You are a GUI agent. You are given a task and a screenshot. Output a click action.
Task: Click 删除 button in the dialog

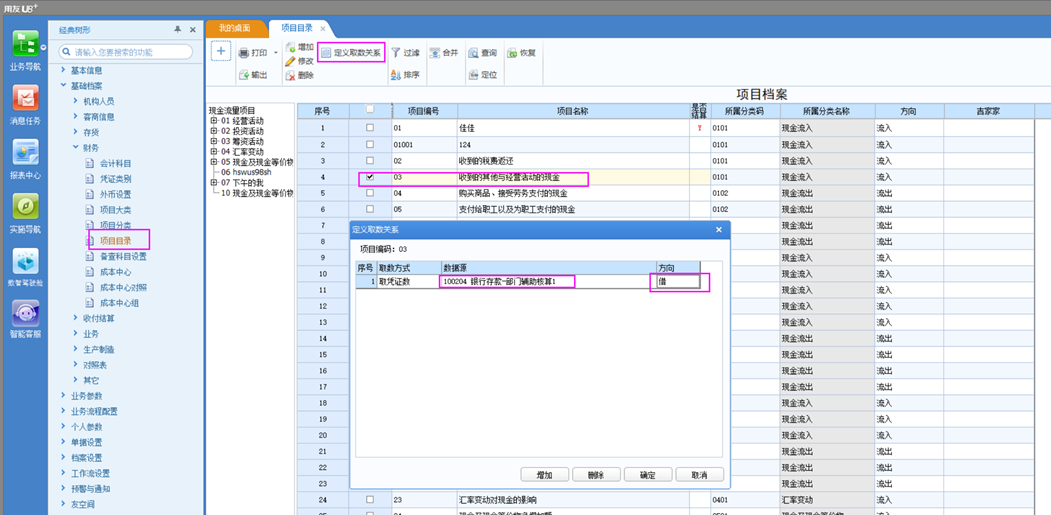tap(596, 475)
